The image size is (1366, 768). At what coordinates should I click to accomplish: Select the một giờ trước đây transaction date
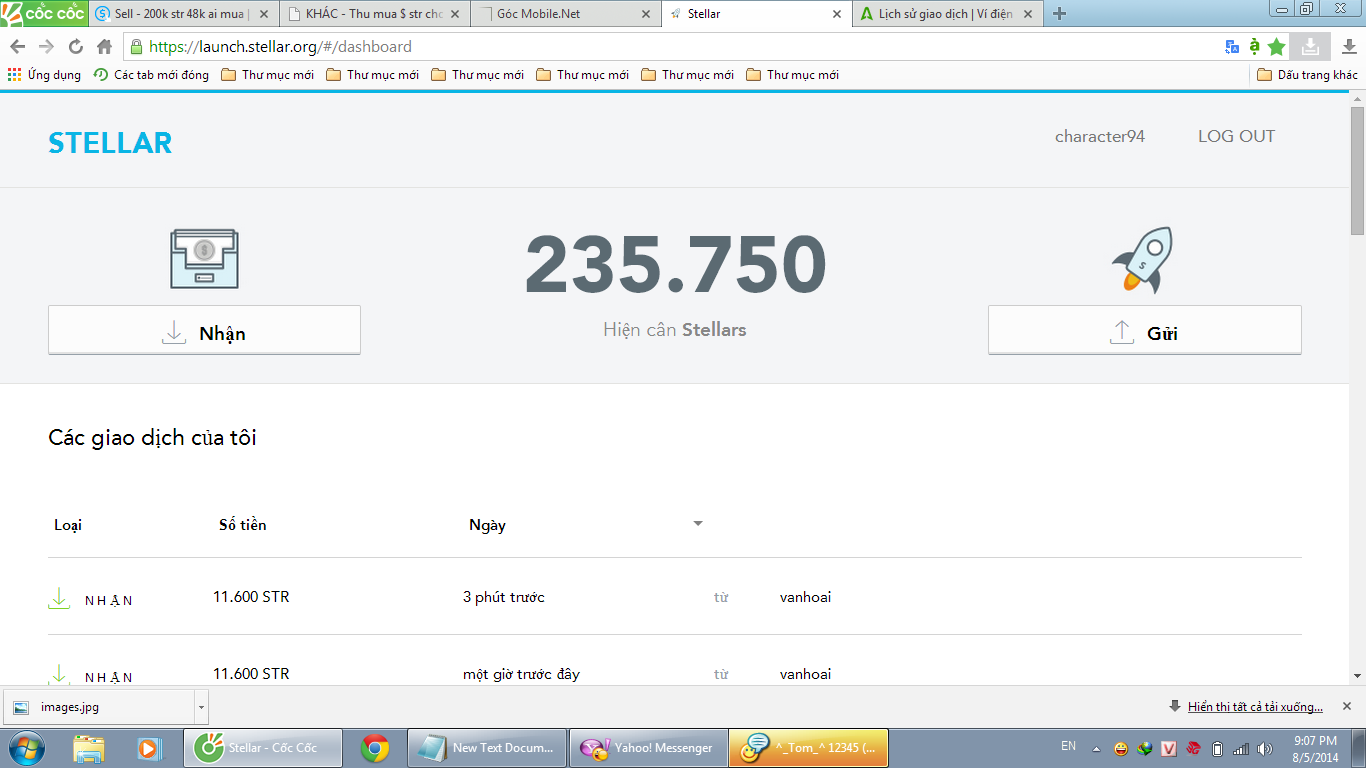click(x=521, y=674)
